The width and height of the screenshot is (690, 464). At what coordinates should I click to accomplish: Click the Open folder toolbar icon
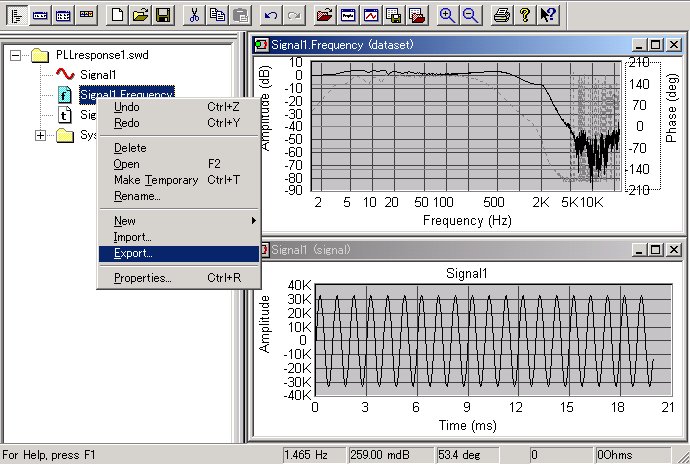pos(140,14)
